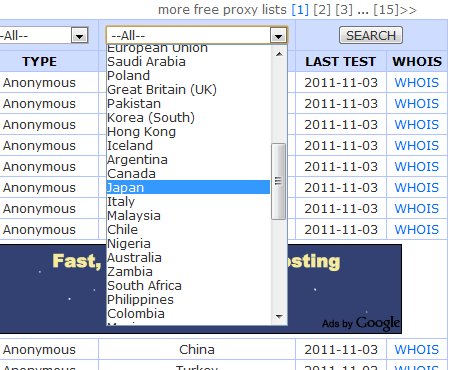
Task: Pick Chile from the country list
Action: point(188,230)
